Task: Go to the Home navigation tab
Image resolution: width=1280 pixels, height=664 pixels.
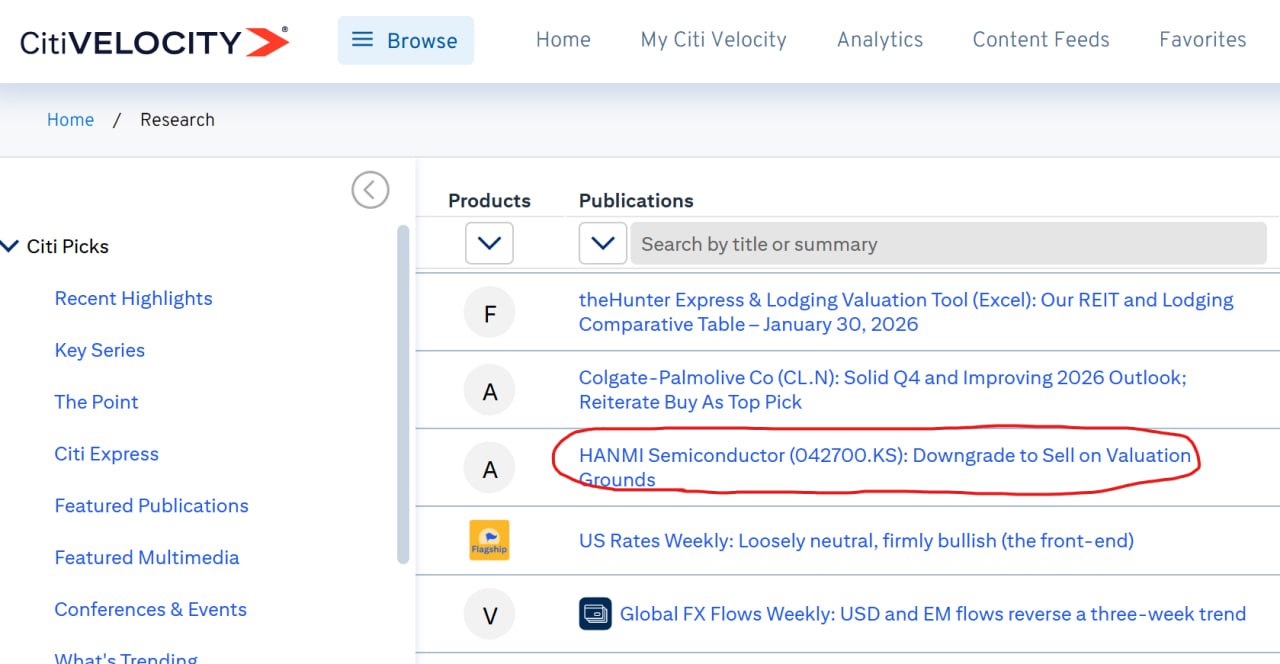Action: coord(563,40)
